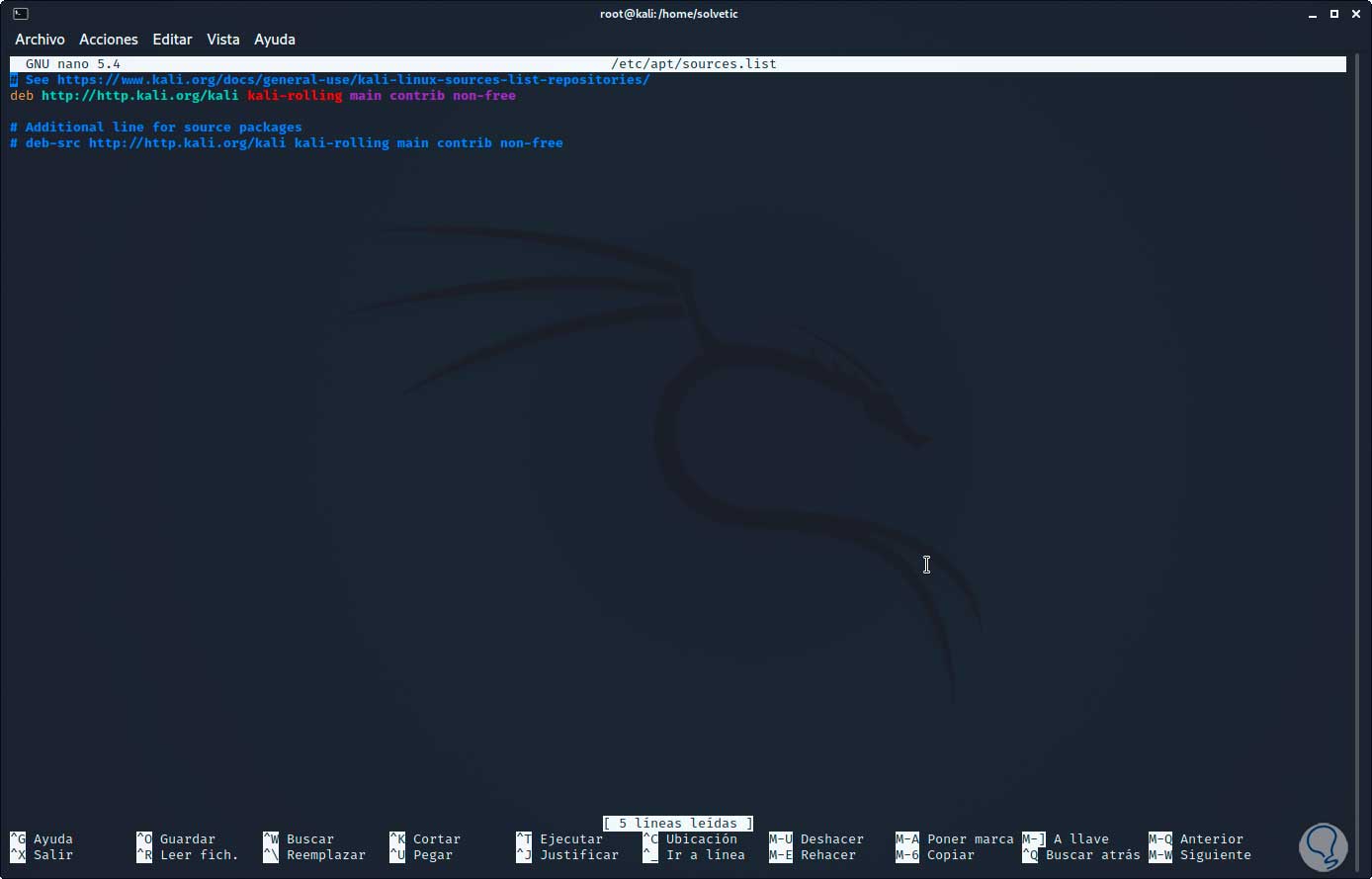Maximize the terminal window
1372x879 pixels.
click(x=1333, y=14)
